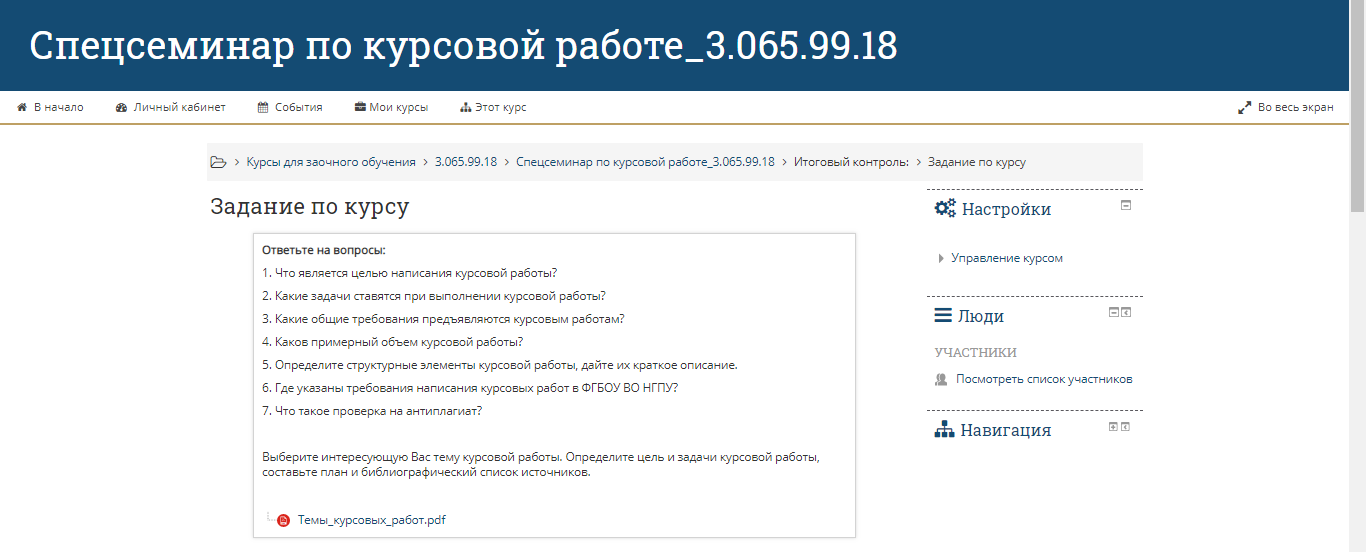The width and height of the screenshot is (1366, 552).
Task: Dock the Люди block to the side
Action: pos(1126,312)
